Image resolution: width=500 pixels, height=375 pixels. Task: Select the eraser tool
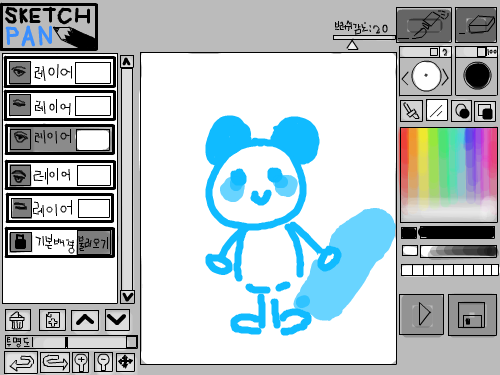(x=476, y=25)
